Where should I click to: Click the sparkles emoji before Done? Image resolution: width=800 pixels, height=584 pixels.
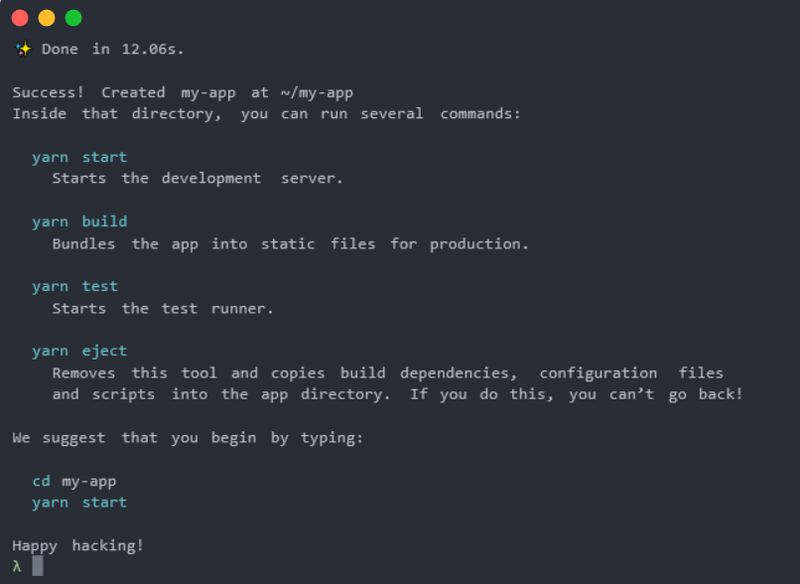(x=22, y=49)
